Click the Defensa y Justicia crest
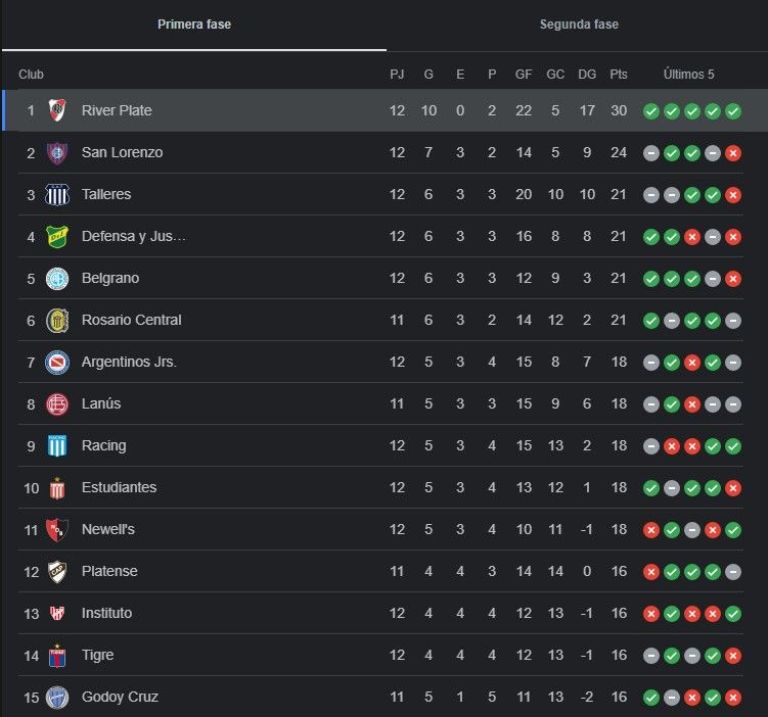This screenshot has height=717, width=768. 57,237
